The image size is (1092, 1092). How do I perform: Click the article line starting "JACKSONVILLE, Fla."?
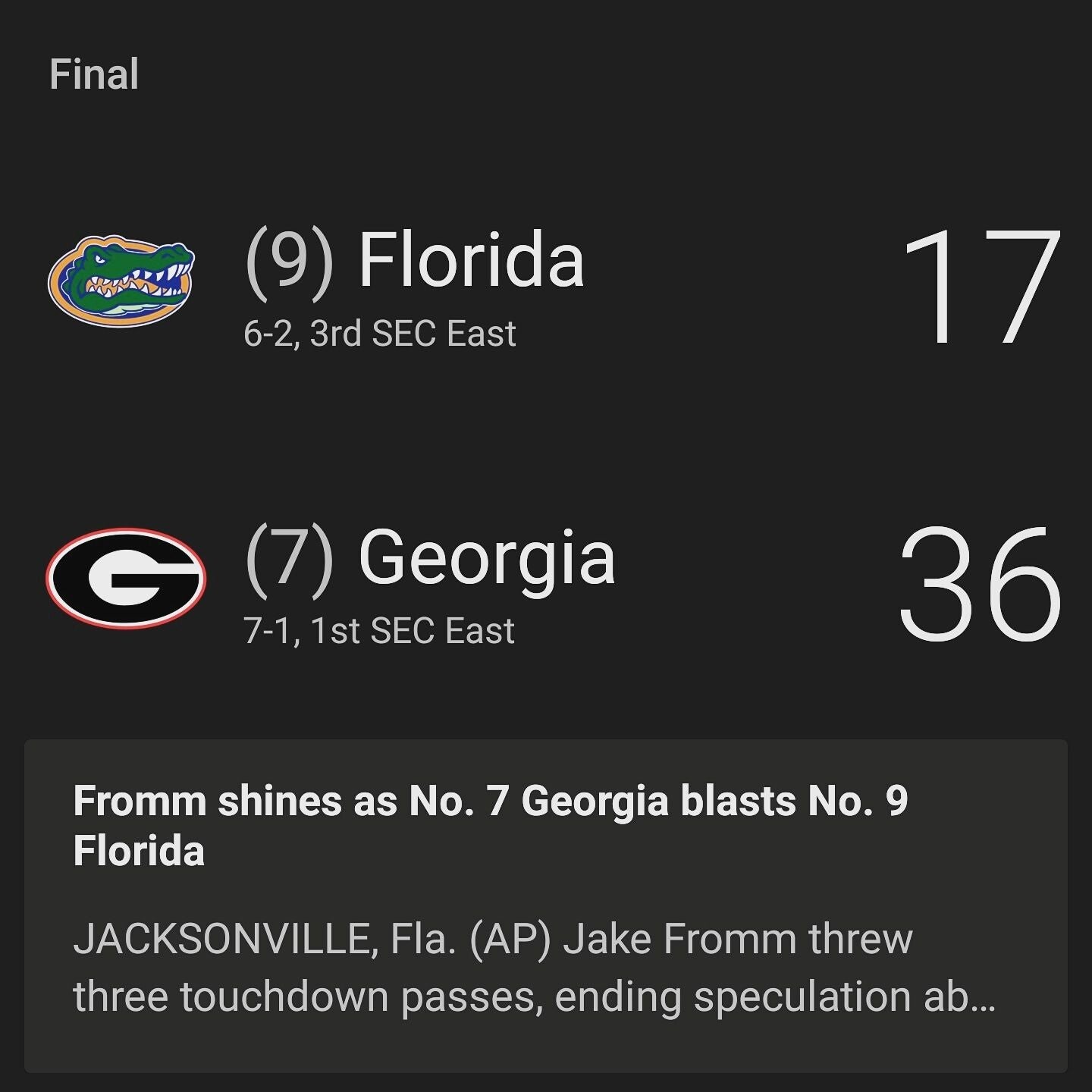coord(492,939)
